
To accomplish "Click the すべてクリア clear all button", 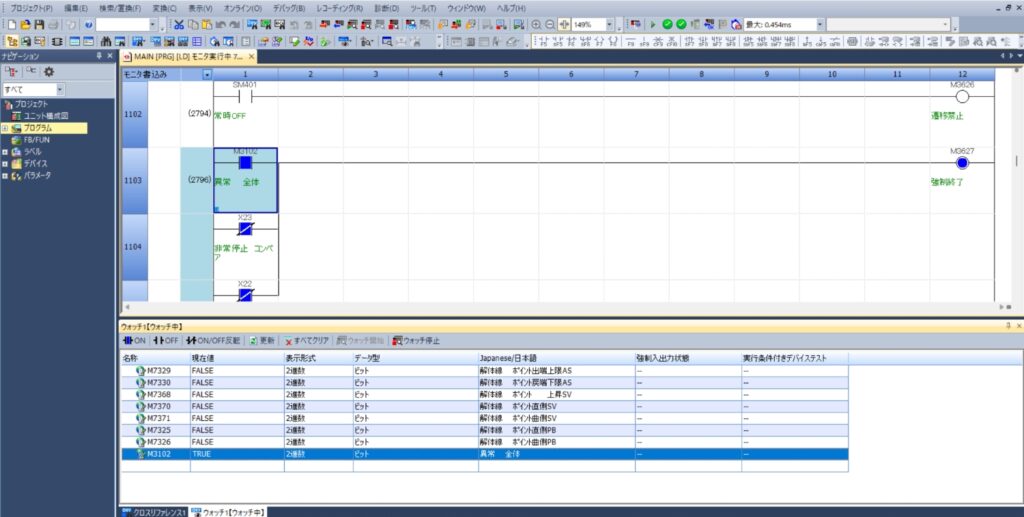I will pos(306,341).
